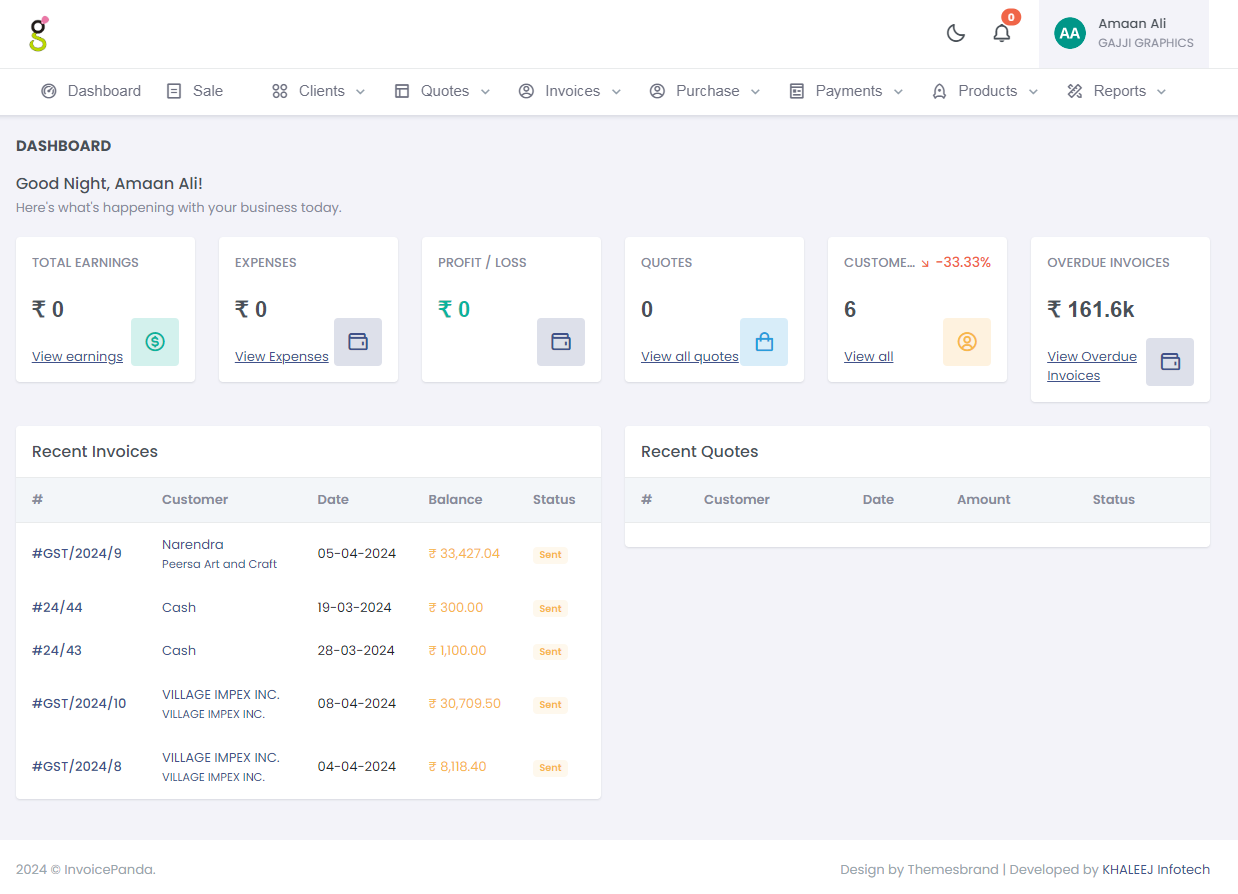This screenshot has height=894, width=1238.
Task: Open invoice #GST/2024/9
Action: (x=77, y=553)
